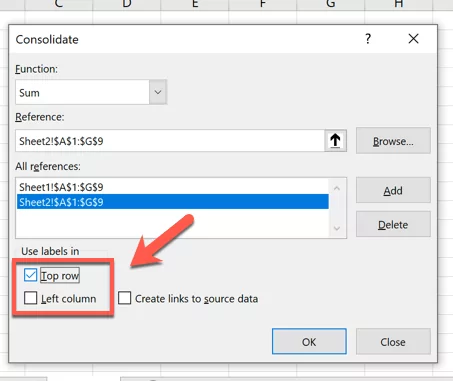
Task: Click the Browse... button
Action: [x=393, y=141]
